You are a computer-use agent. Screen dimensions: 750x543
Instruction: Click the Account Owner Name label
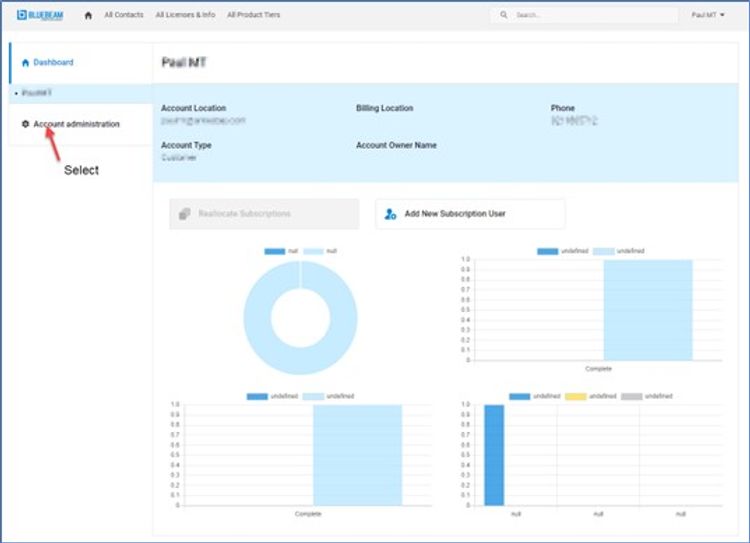tap(396, 145)
